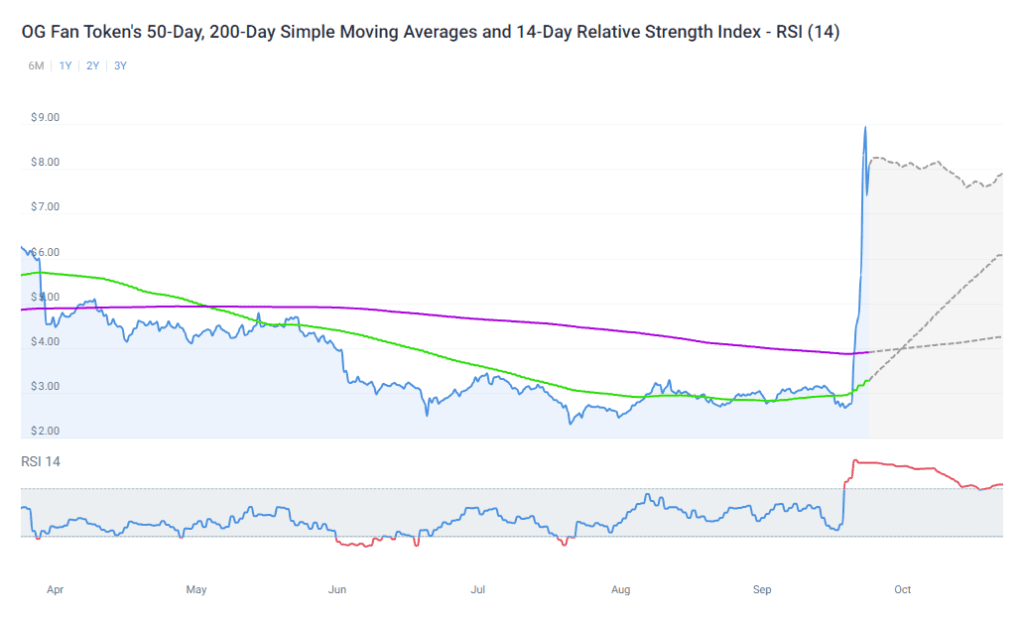This screenshot has width=1024, height=625.
Task: Click the Jul date label
Action: (x=478, y=590)
